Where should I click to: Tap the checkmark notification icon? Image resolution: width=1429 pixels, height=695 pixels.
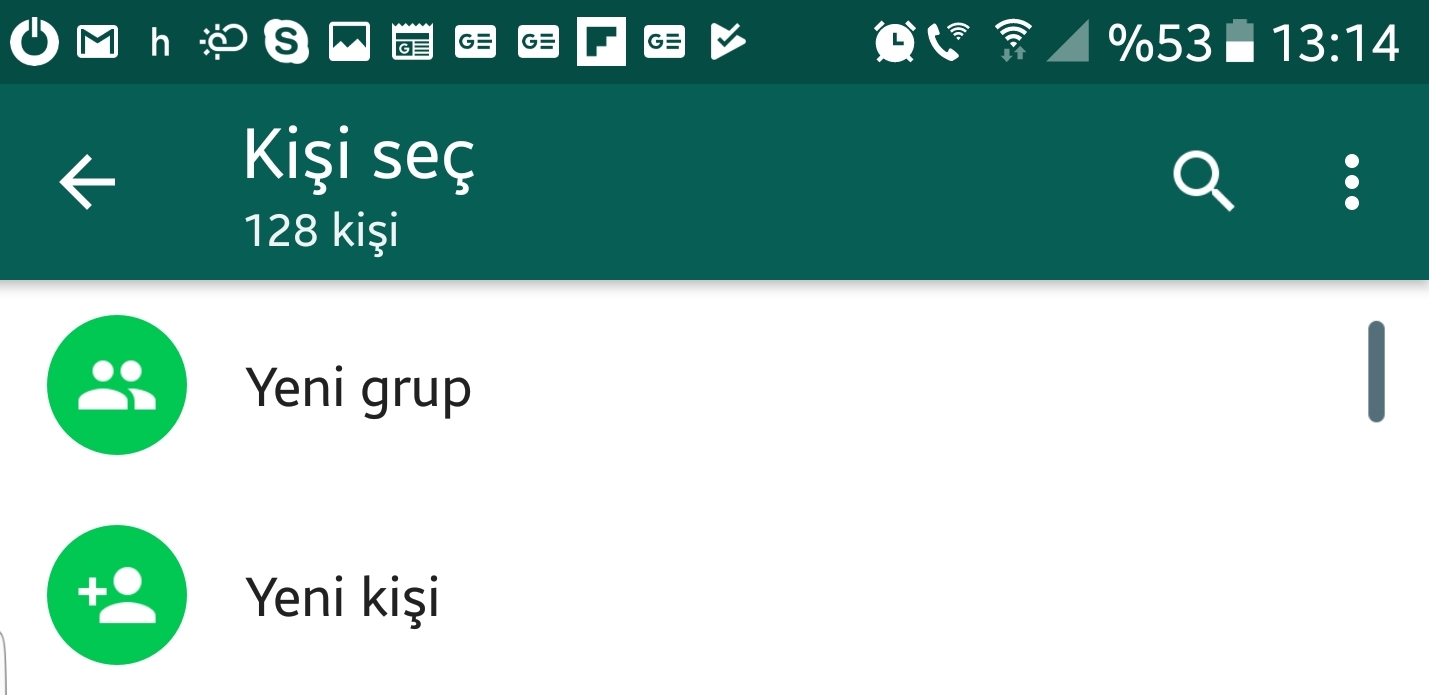(727, 42)
